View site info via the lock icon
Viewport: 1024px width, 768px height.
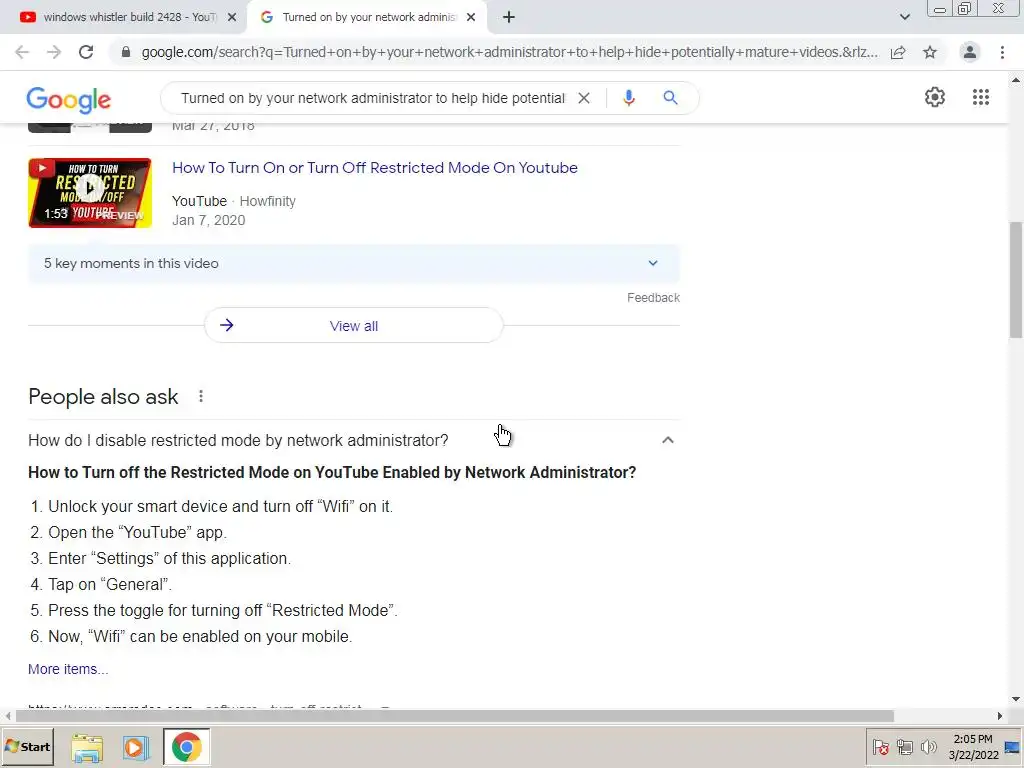126,52
